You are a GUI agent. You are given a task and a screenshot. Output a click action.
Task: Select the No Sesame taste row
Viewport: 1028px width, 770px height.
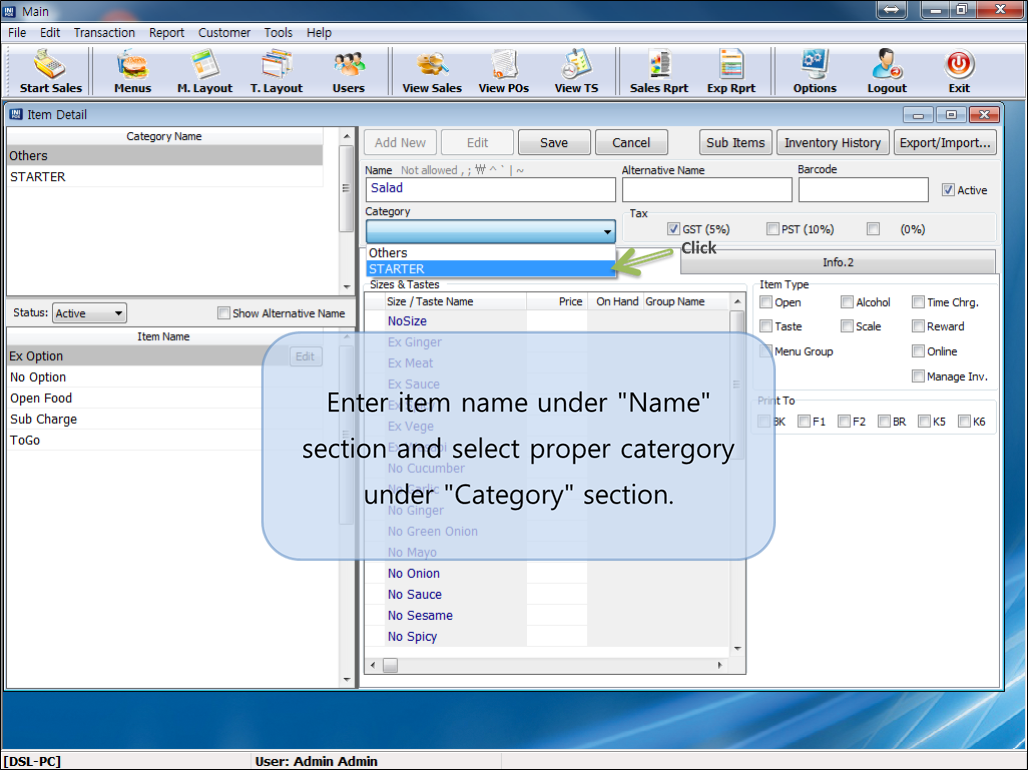click(547, 615)
